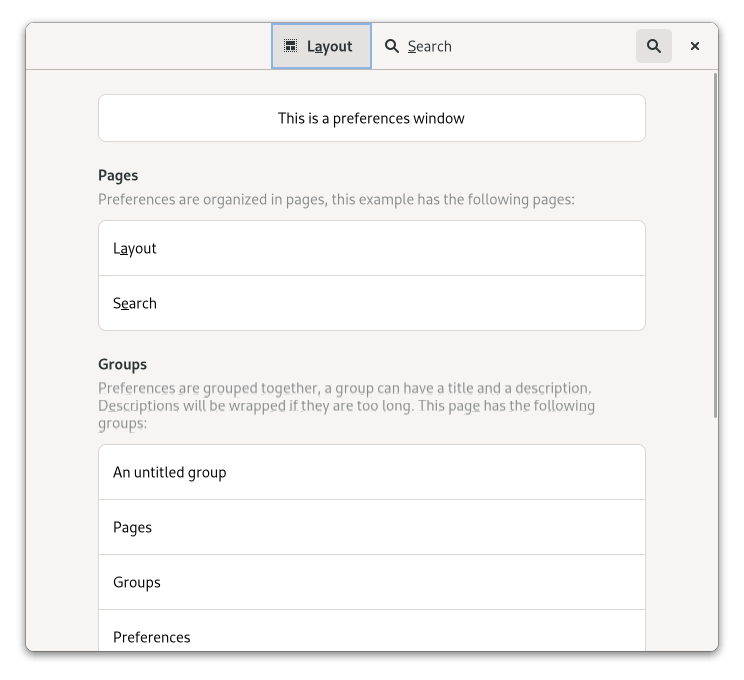Select the Layout row under Pages
Image resolution: width=744 pixels, height=680 pixels.
tap(371, 248)
